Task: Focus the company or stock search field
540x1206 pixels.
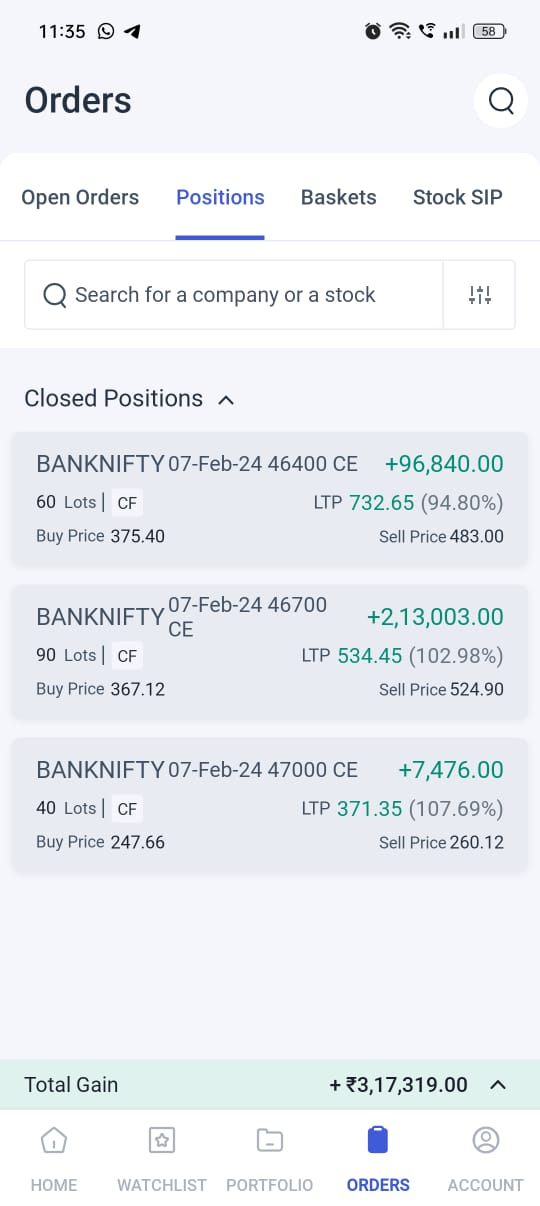Action: [234, 295]
